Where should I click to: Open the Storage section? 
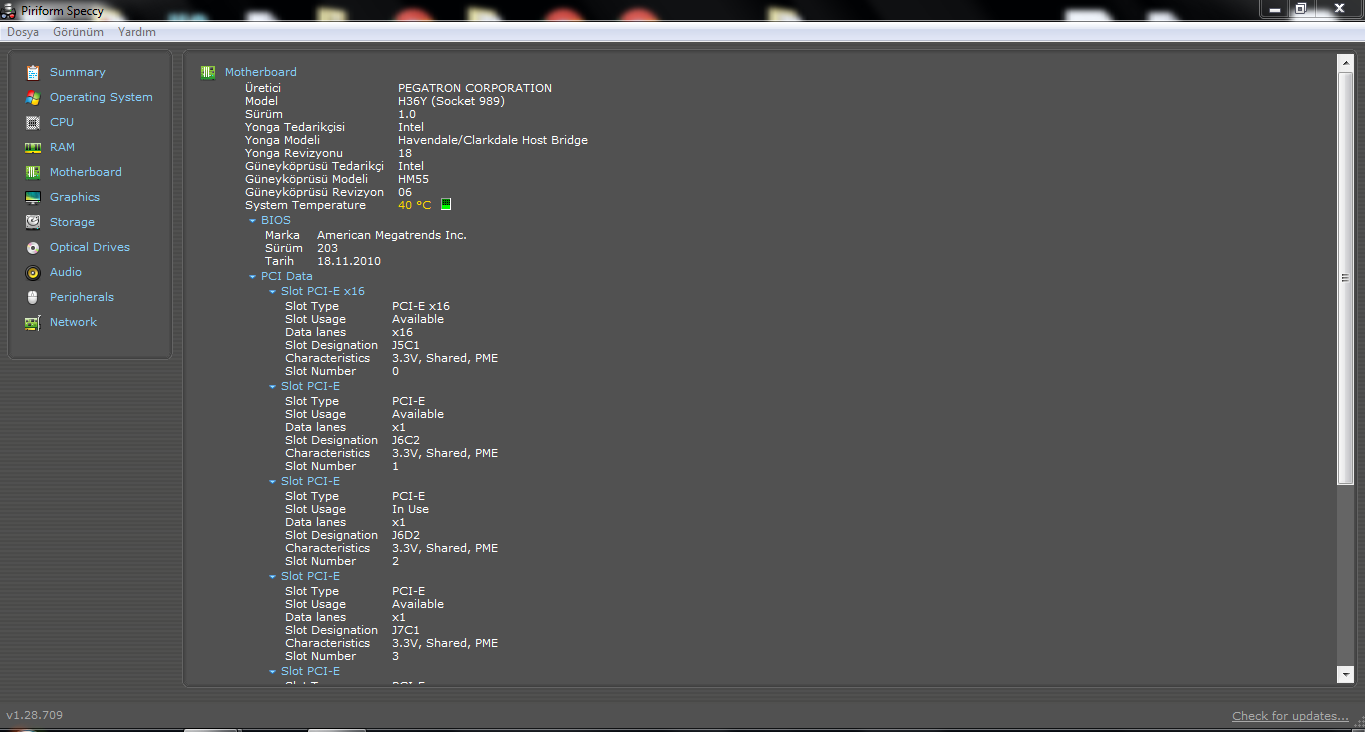(72, 222)
